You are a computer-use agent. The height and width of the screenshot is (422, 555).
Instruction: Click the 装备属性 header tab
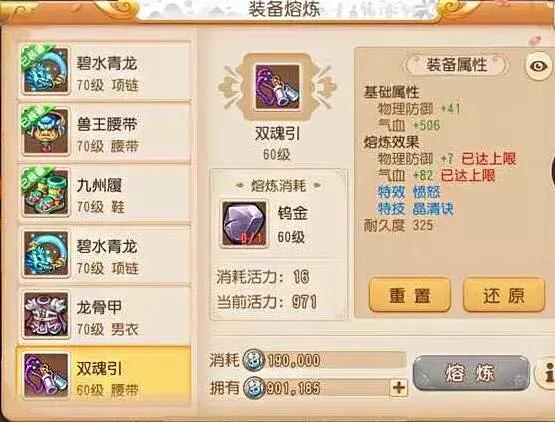pos(456,65)
